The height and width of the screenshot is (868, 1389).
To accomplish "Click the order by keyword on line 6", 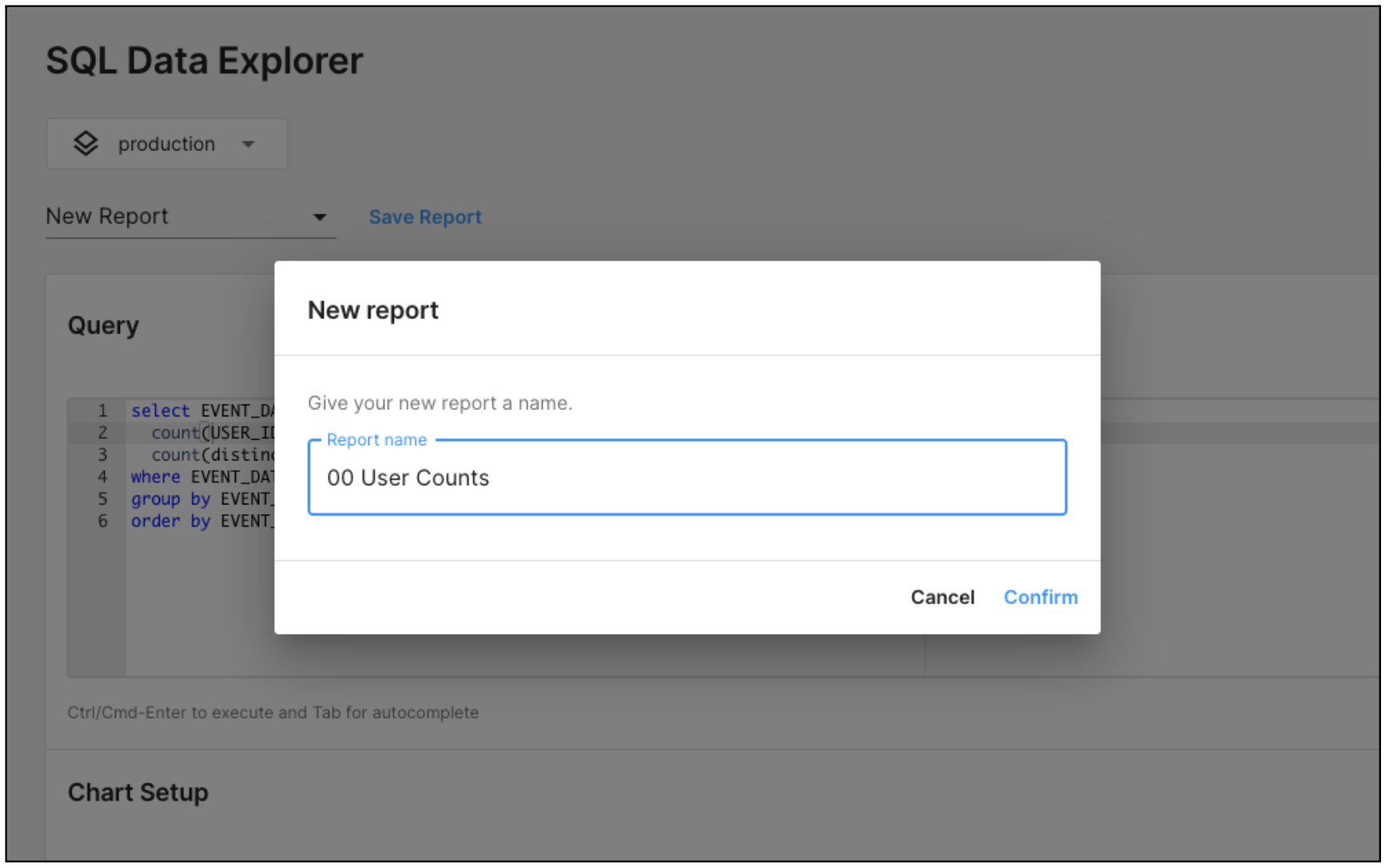I will point(170,521).
